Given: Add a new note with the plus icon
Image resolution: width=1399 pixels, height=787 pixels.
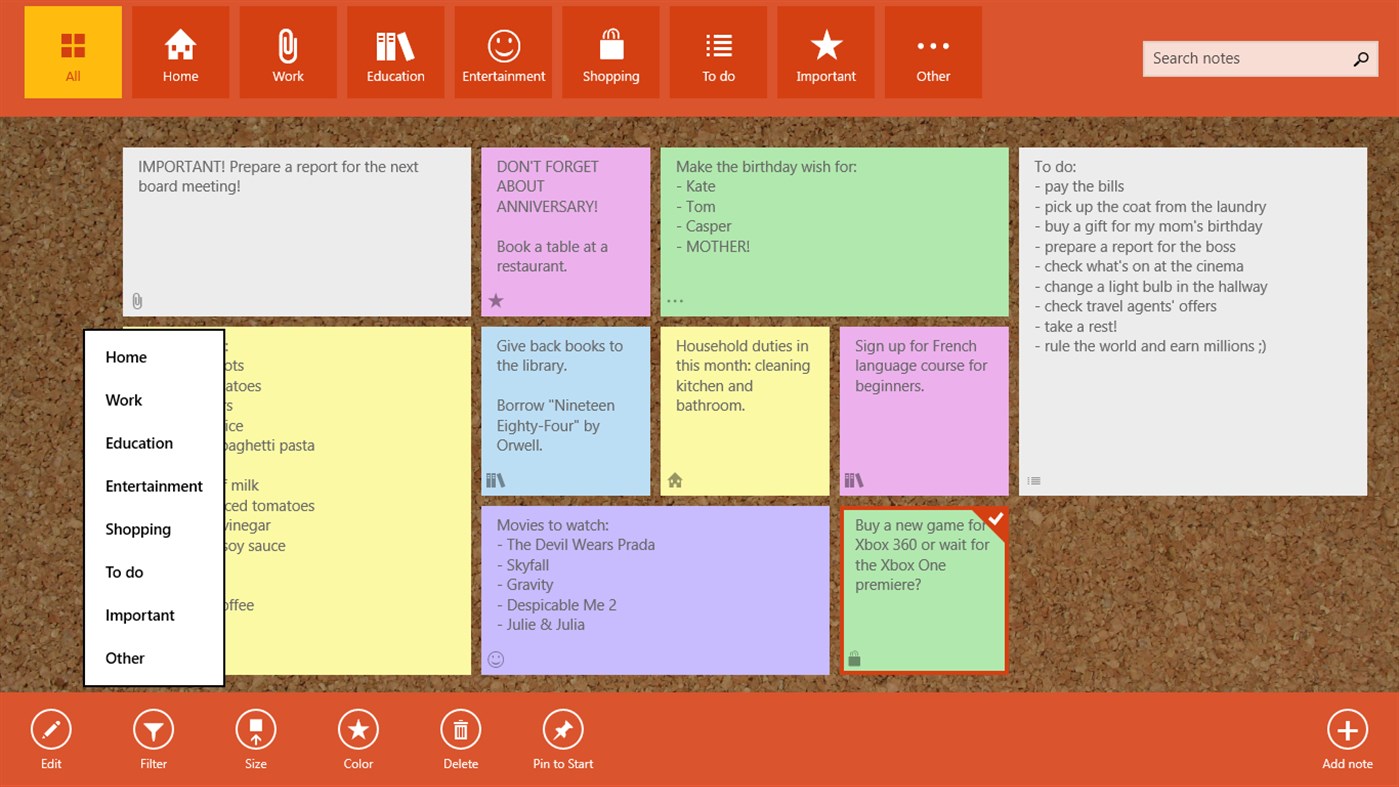Looking at the screenshot, I should [x=1347, y=729].
